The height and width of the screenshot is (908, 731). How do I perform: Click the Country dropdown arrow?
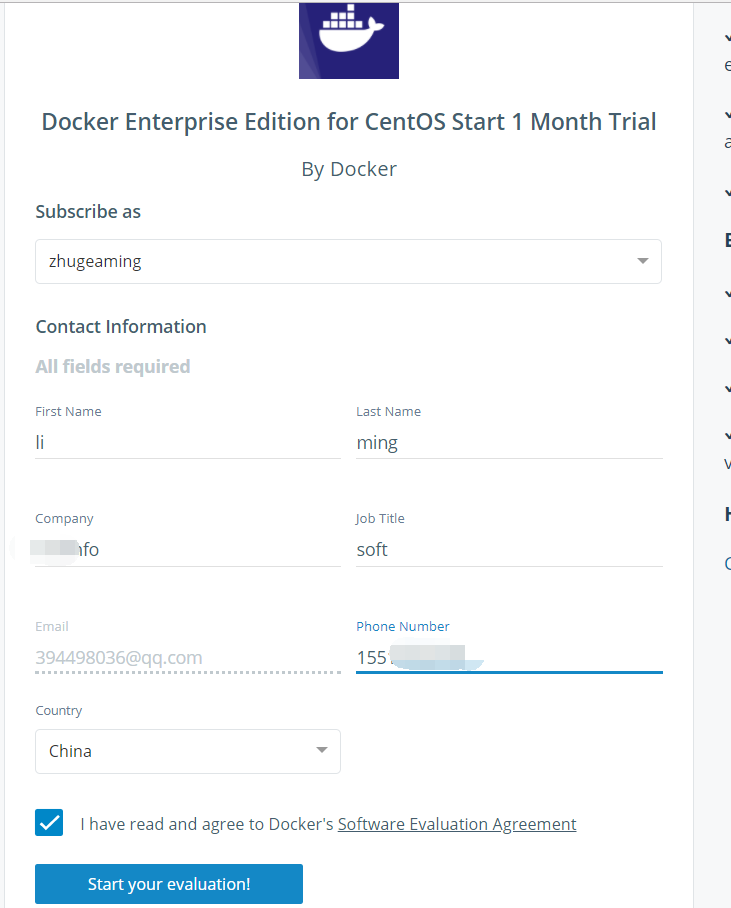coord(321,751)
